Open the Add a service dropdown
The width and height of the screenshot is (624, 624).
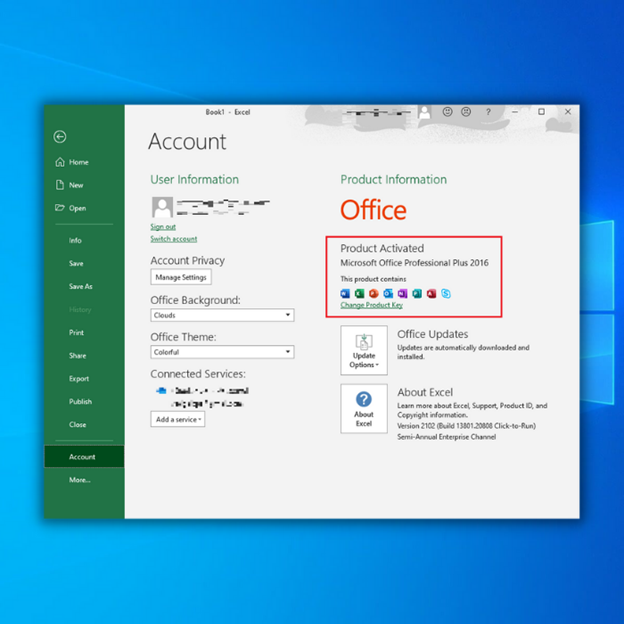(x=177, y=419)
